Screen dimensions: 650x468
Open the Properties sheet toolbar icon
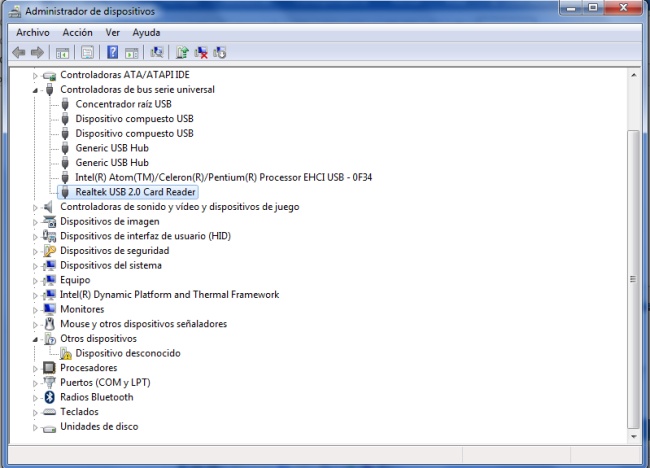point(87,53)
